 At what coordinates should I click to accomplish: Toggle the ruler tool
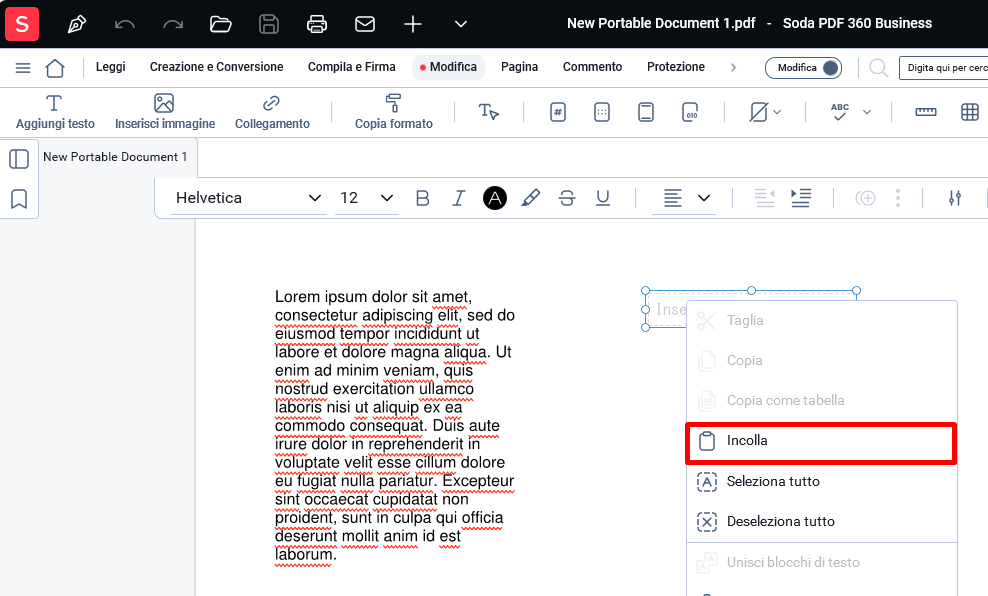[x=926, y=112]
